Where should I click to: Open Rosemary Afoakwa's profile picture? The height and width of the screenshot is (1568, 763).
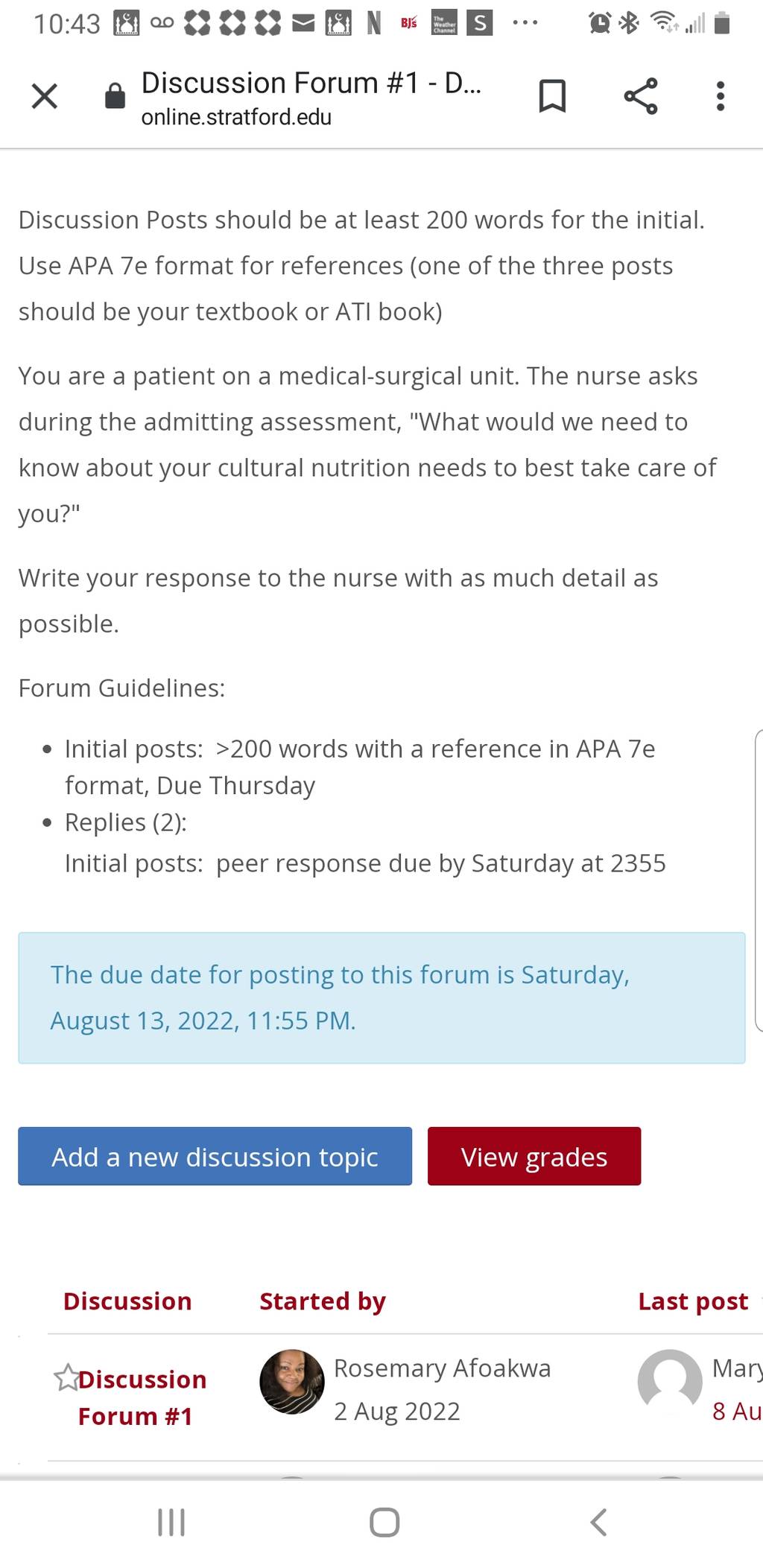click(x=292, y=1381)
